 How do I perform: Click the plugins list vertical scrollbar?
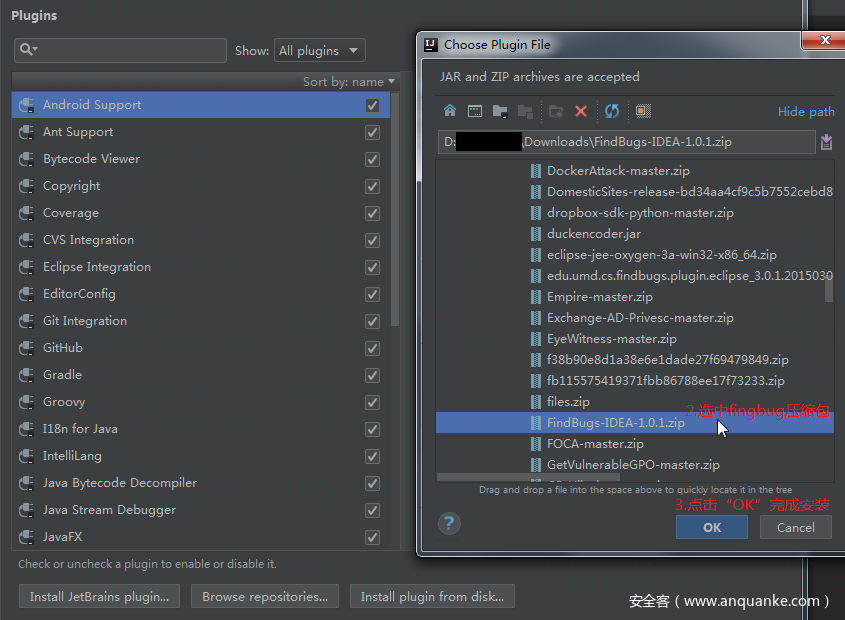(x=395, y=210)
